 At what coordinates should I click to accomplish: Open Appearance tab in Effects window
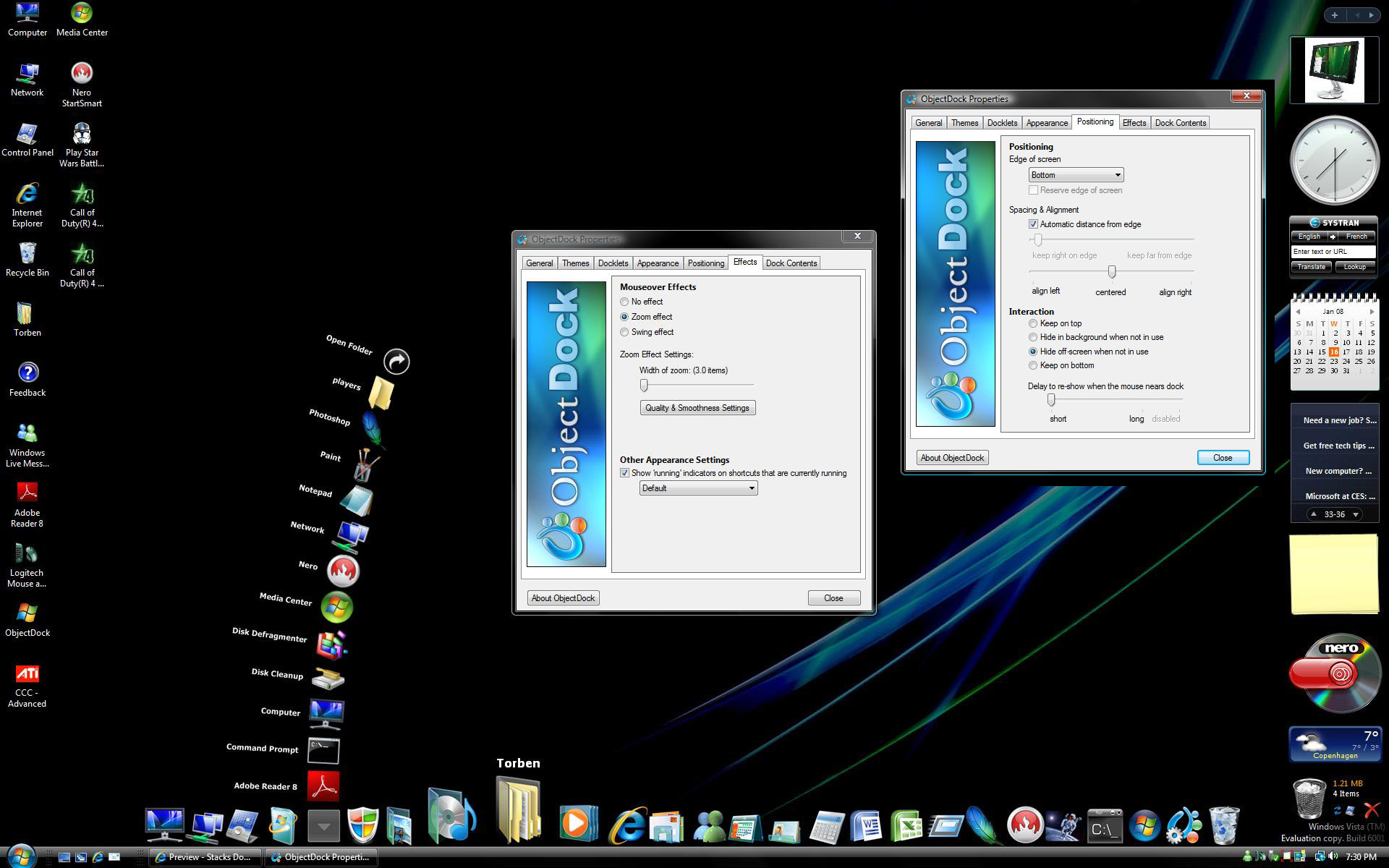coord(658,263)
